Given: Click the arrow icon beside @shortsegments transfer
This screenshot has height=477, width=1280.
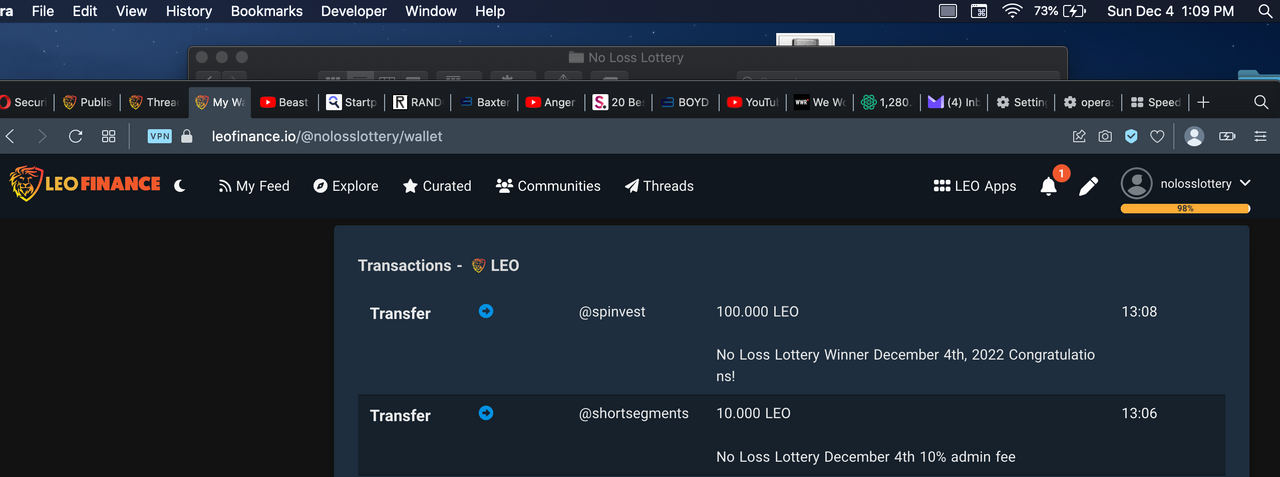Looking at the screenshot, I should (486, 413).
